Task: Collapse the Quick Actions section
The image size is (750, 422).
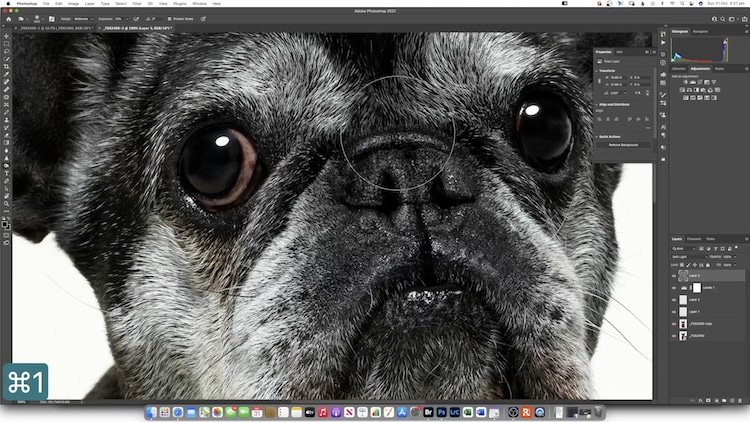Action: [x=597, y=136]
